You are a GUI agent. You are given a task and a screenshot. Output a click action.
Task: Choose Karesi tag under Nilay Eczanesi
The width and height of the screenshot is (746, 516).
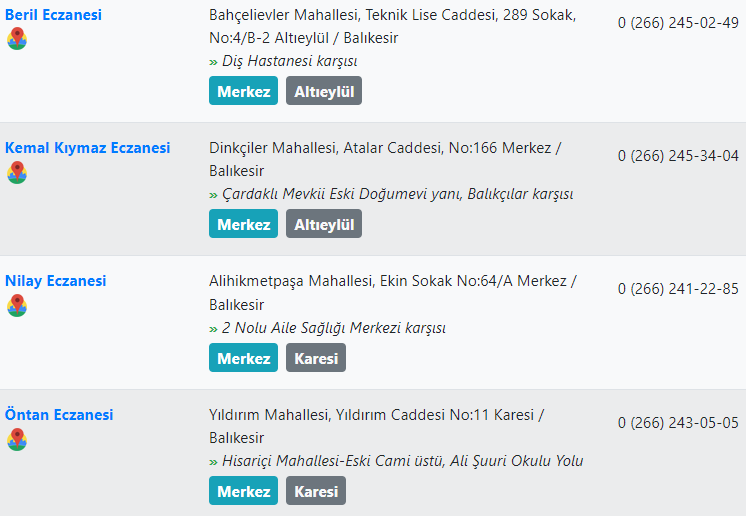tap(316, 358)
